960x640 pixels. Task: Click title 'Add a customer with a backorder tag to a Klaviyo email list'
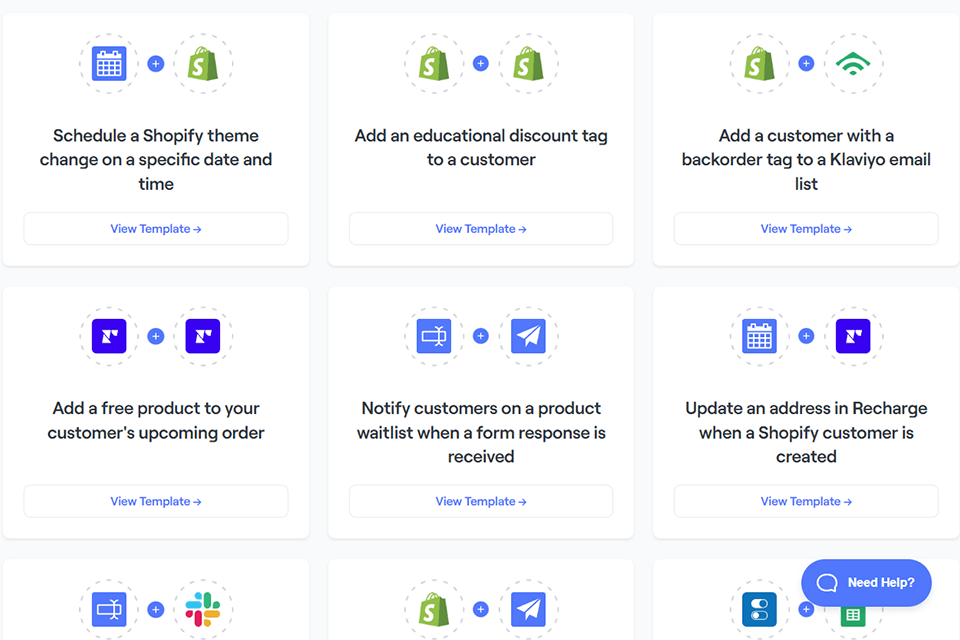click(x=806, y=159)
